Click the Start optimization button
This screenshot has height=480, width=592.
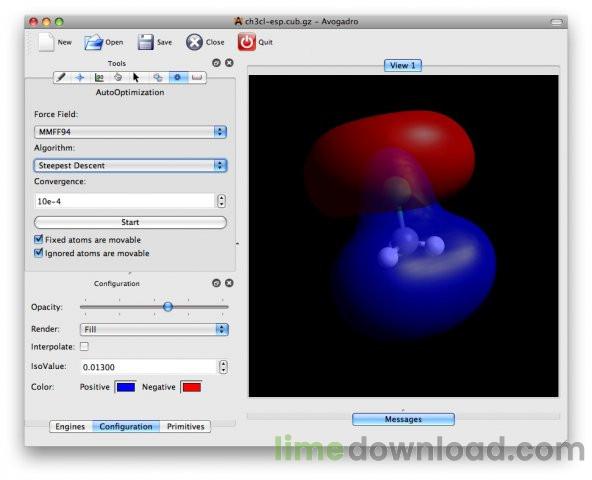(130, 222)
